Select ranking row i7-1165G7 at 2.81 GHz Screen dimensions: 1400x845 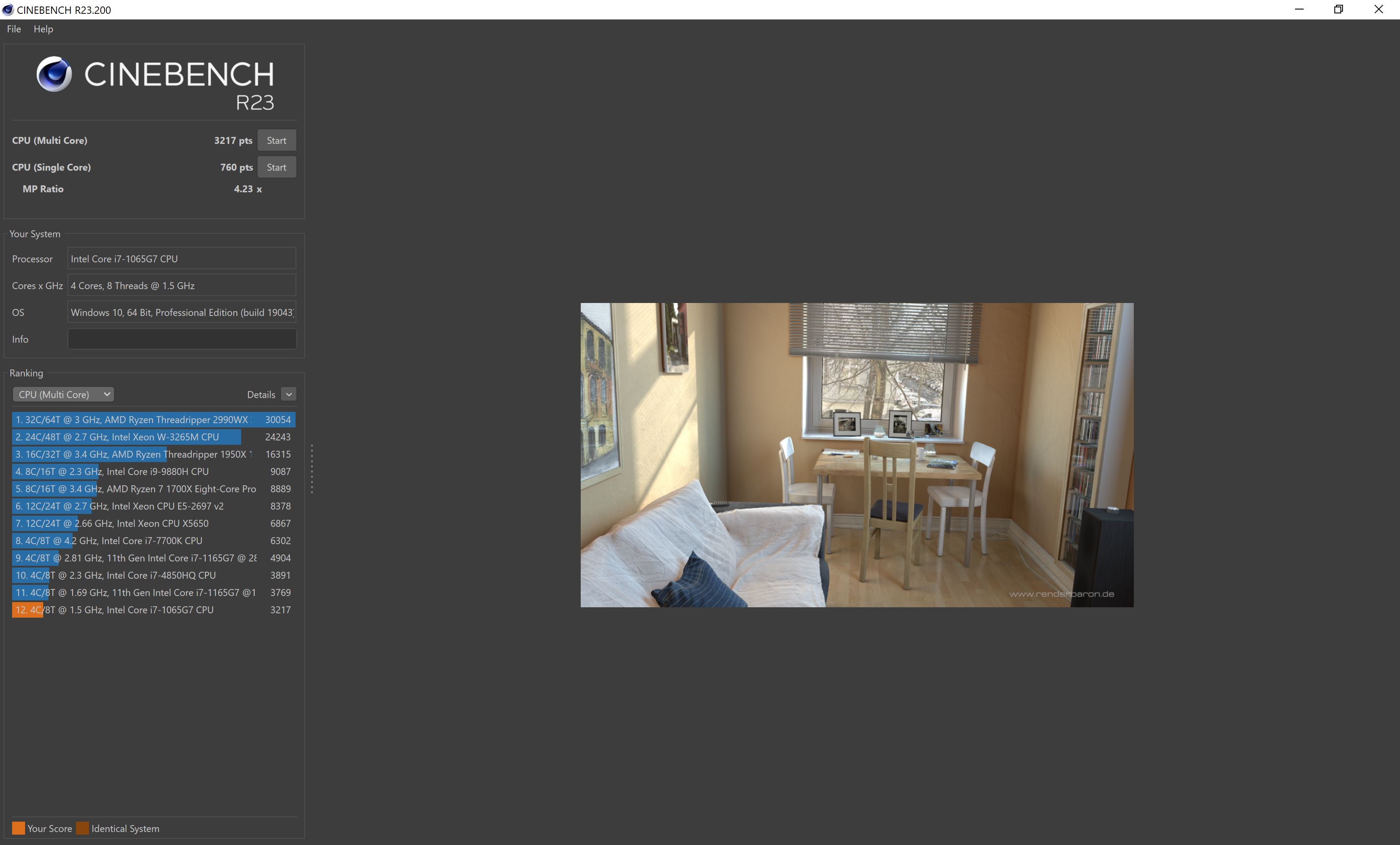coord(153,558)
